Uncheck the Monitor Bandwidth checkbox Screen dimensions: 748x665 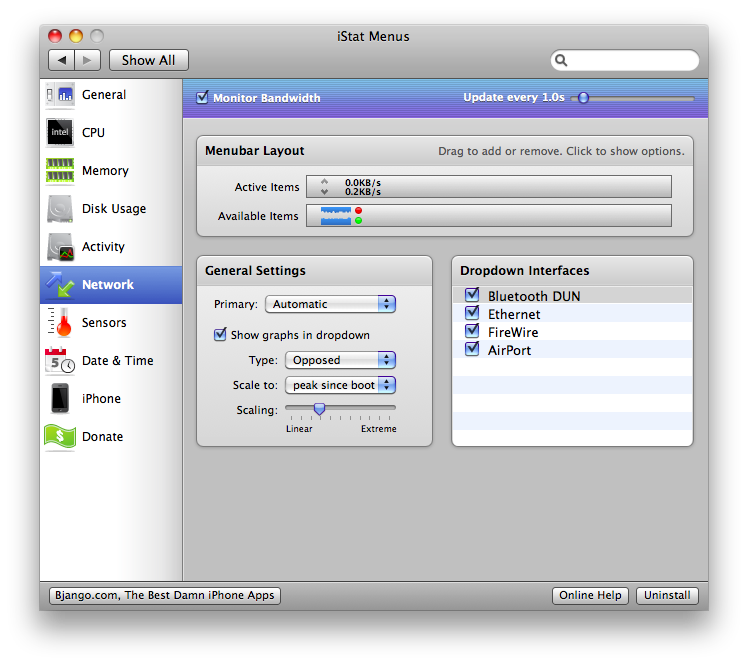pos(202,97)
